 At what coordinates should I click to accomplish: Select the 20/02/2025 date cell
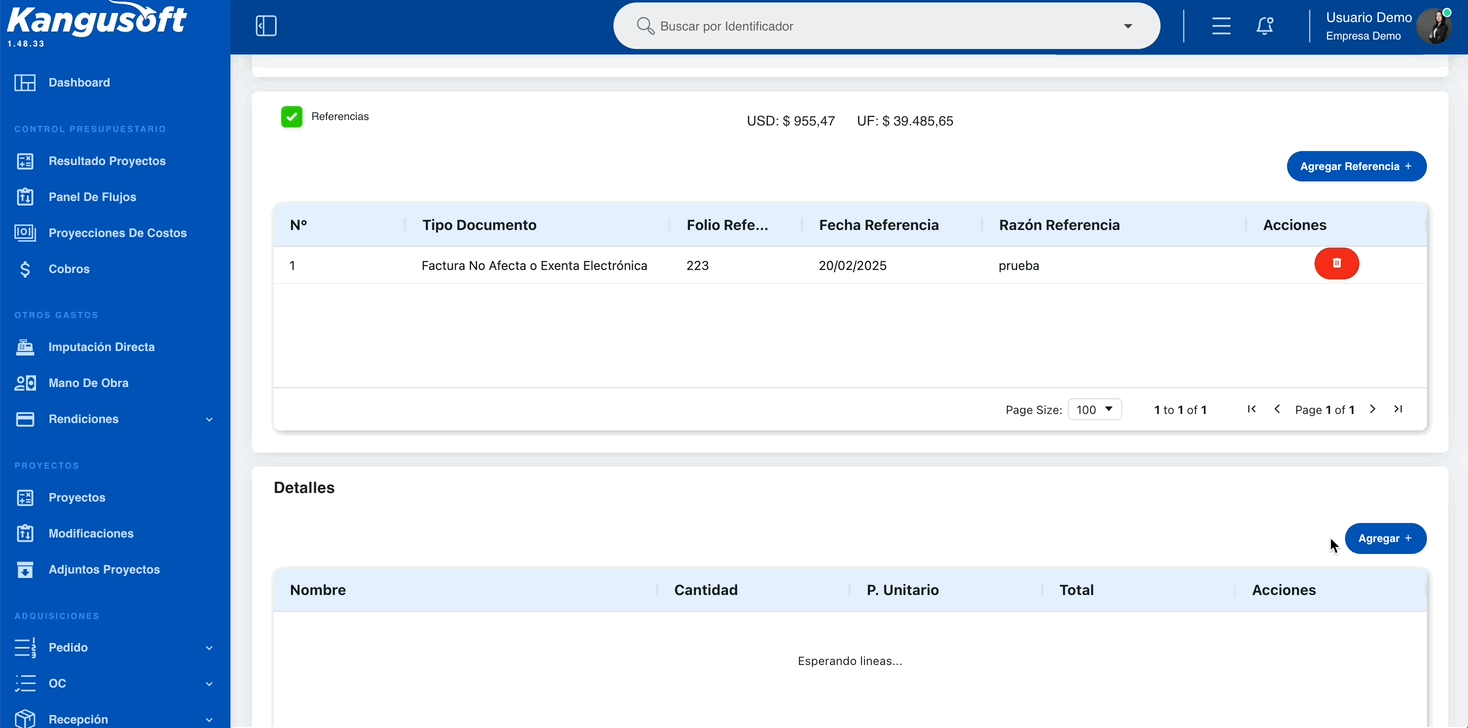[x=852, y=266]
